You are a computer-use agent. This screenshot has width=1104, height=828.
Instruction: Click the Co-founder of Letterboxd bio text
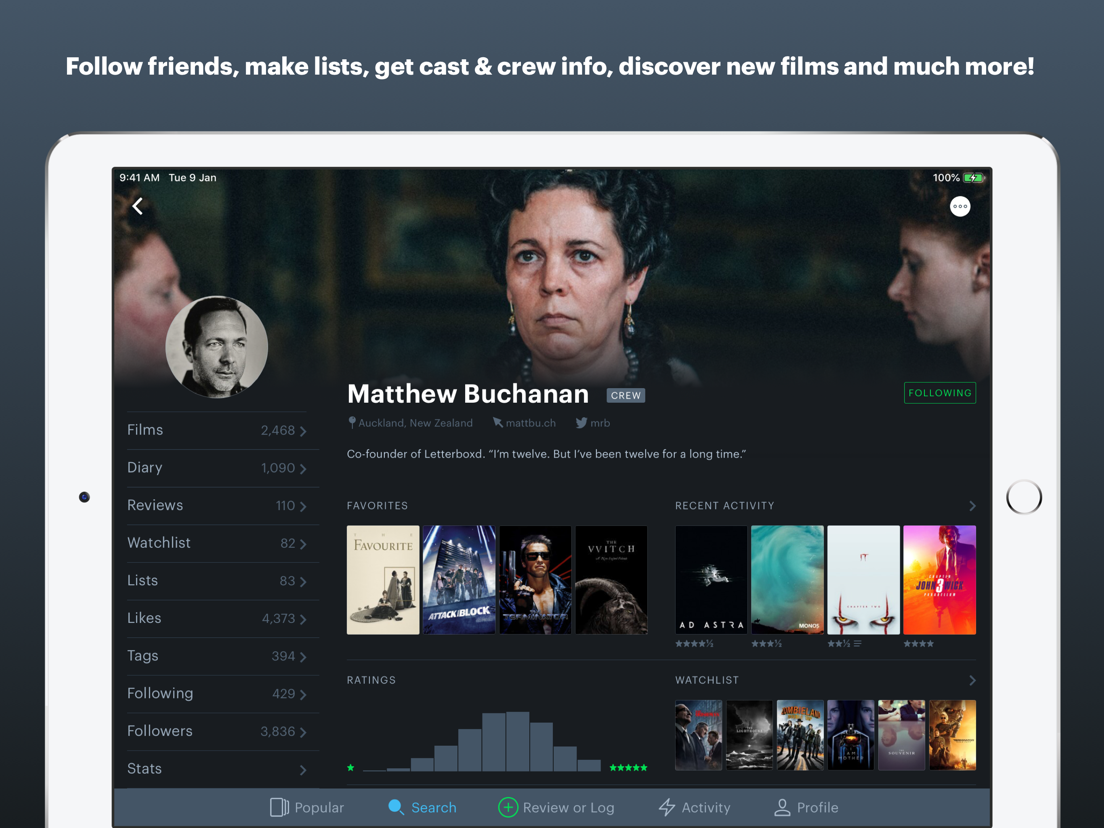[x=546, y=454]
